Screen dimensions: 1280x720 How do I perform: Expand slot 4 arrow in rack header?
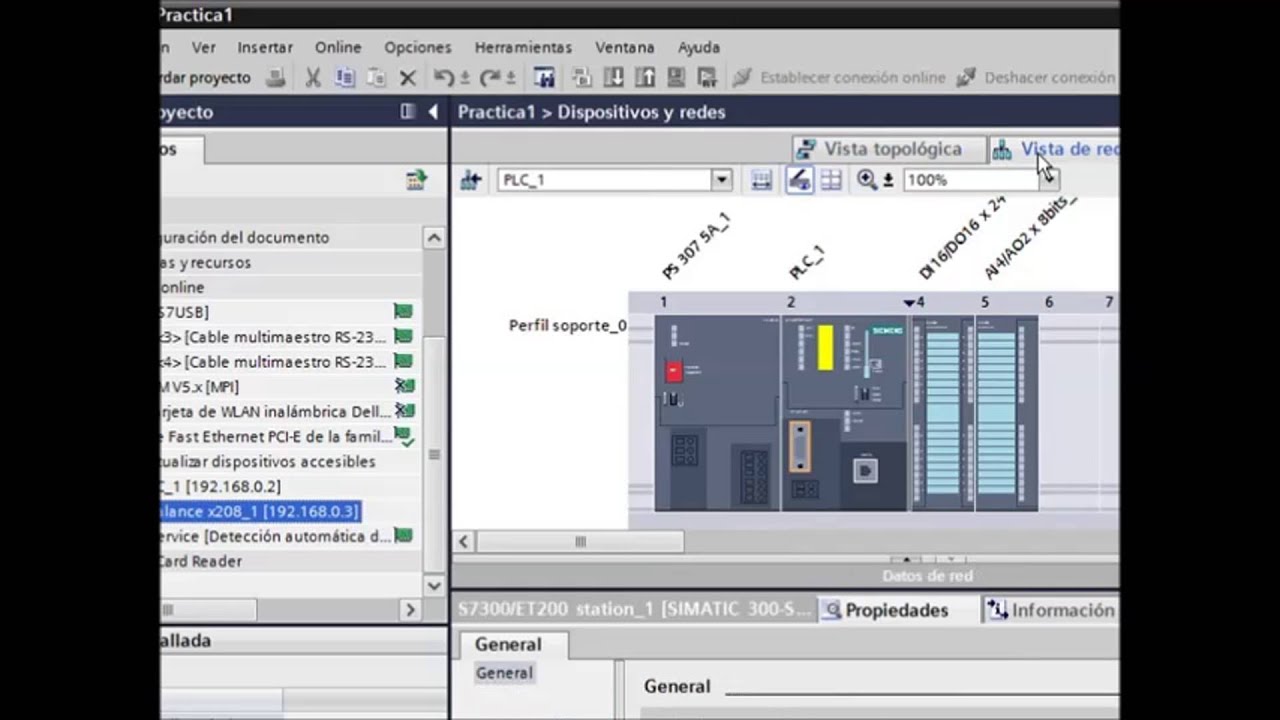[908, 302]
